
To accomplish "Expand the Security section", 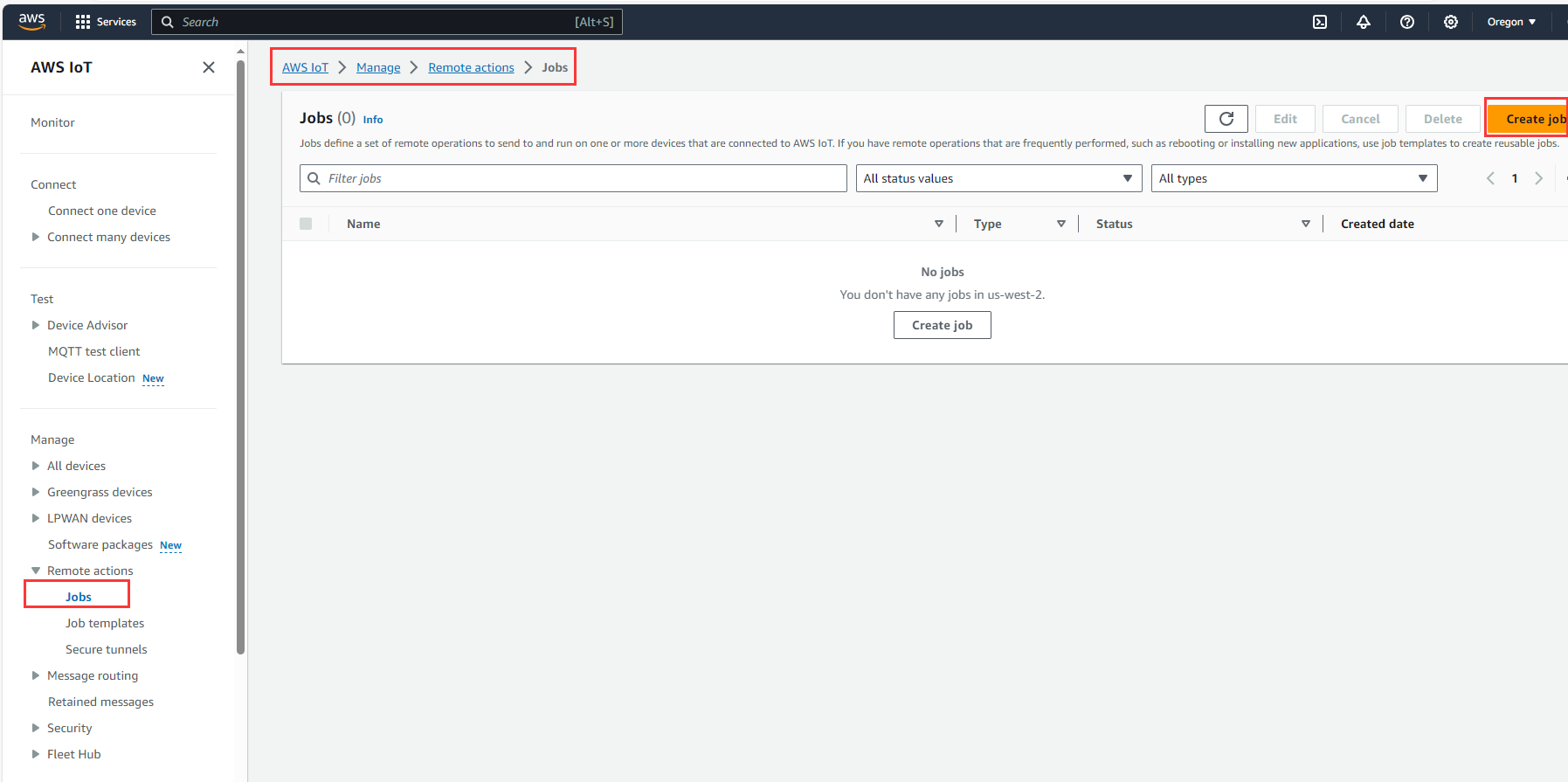I will point(36,728).
